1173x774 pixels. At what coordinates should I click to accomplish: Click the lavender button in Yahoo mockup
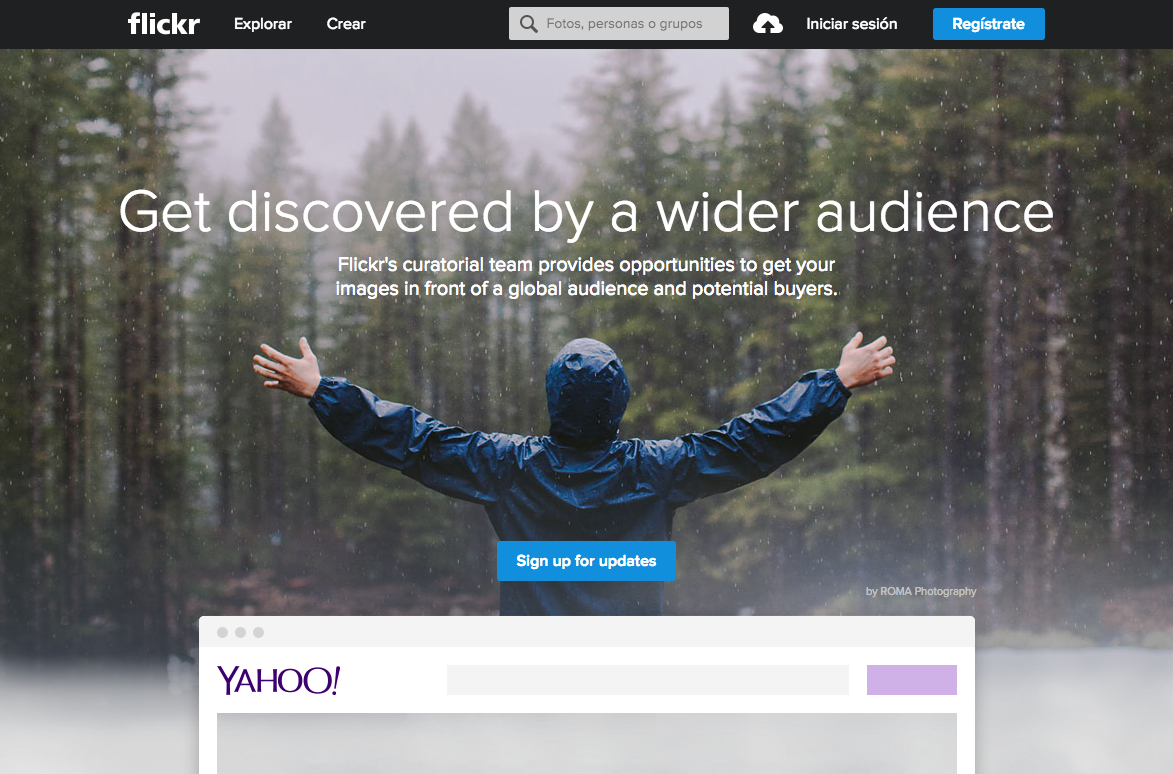point(911,680)
